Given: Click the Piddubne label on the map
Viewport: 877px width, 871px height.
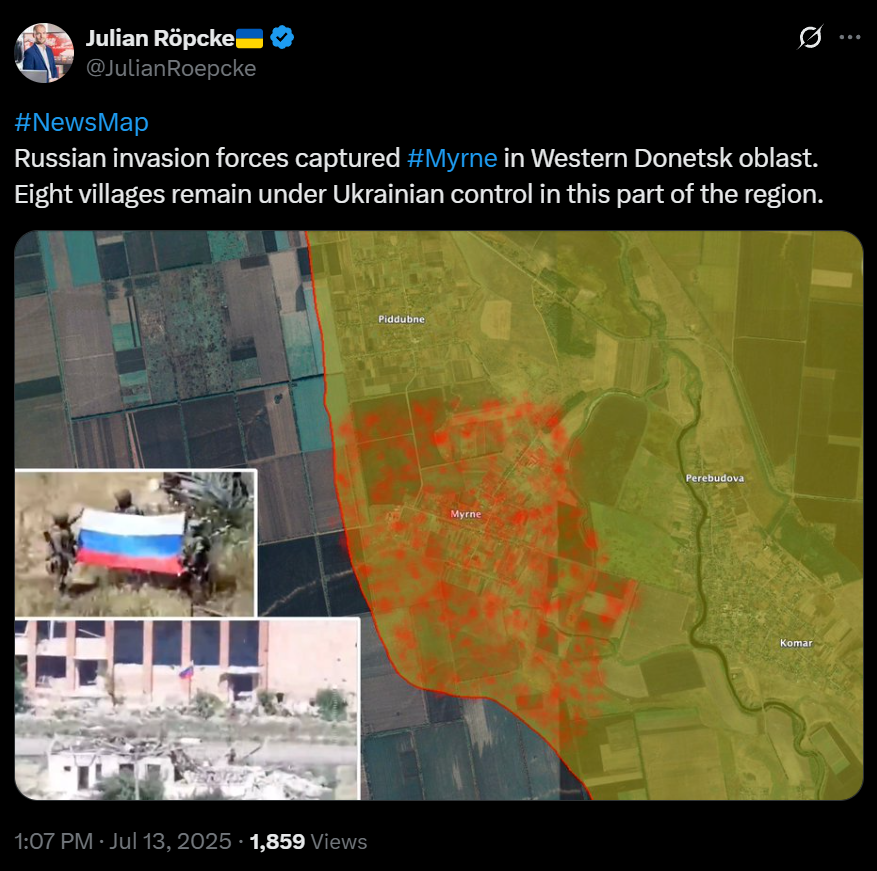Looking at the screenshot, I should coord(402,319).
